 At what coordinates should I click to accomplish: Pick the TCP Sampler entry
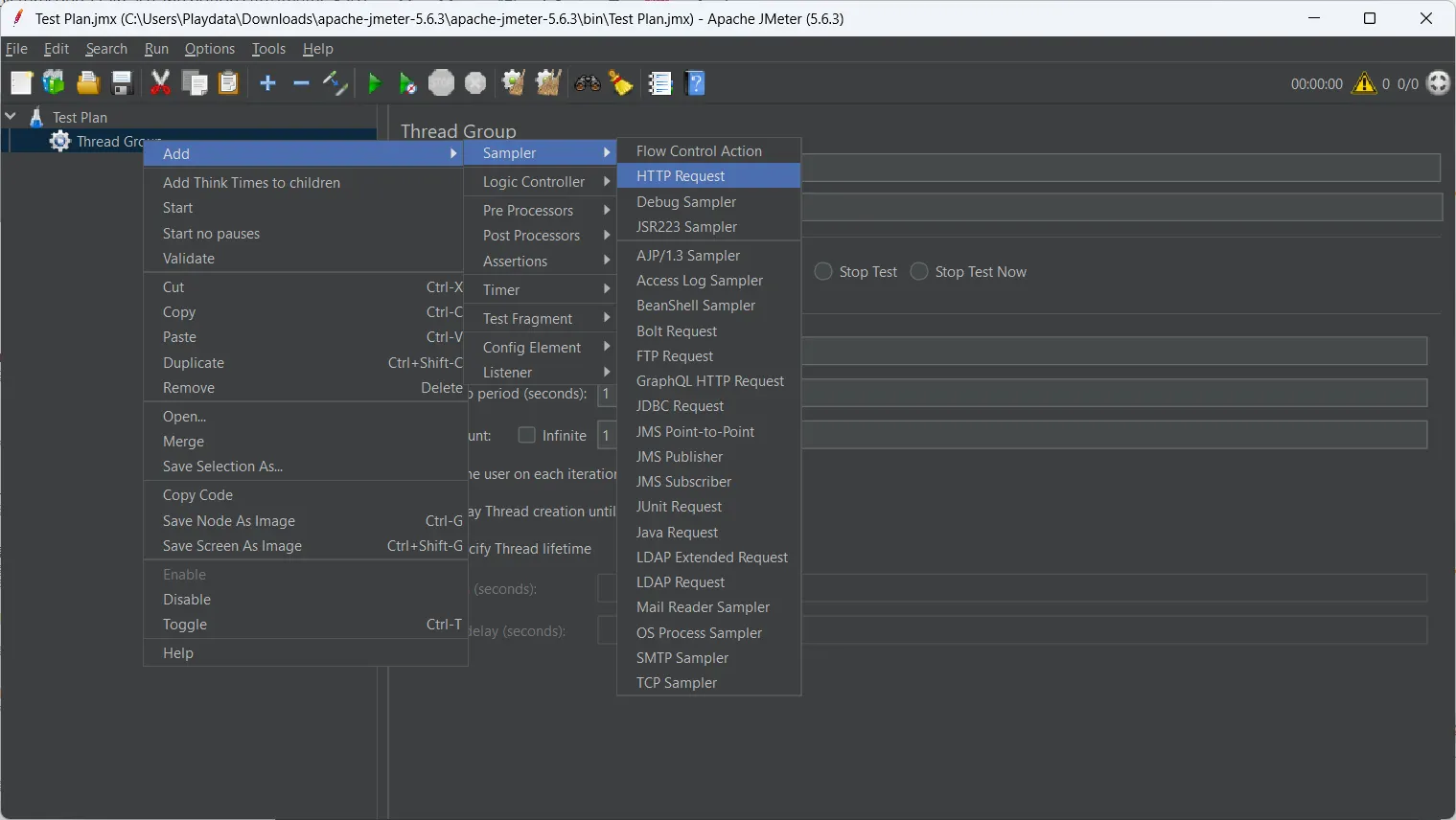click(709, 683)
